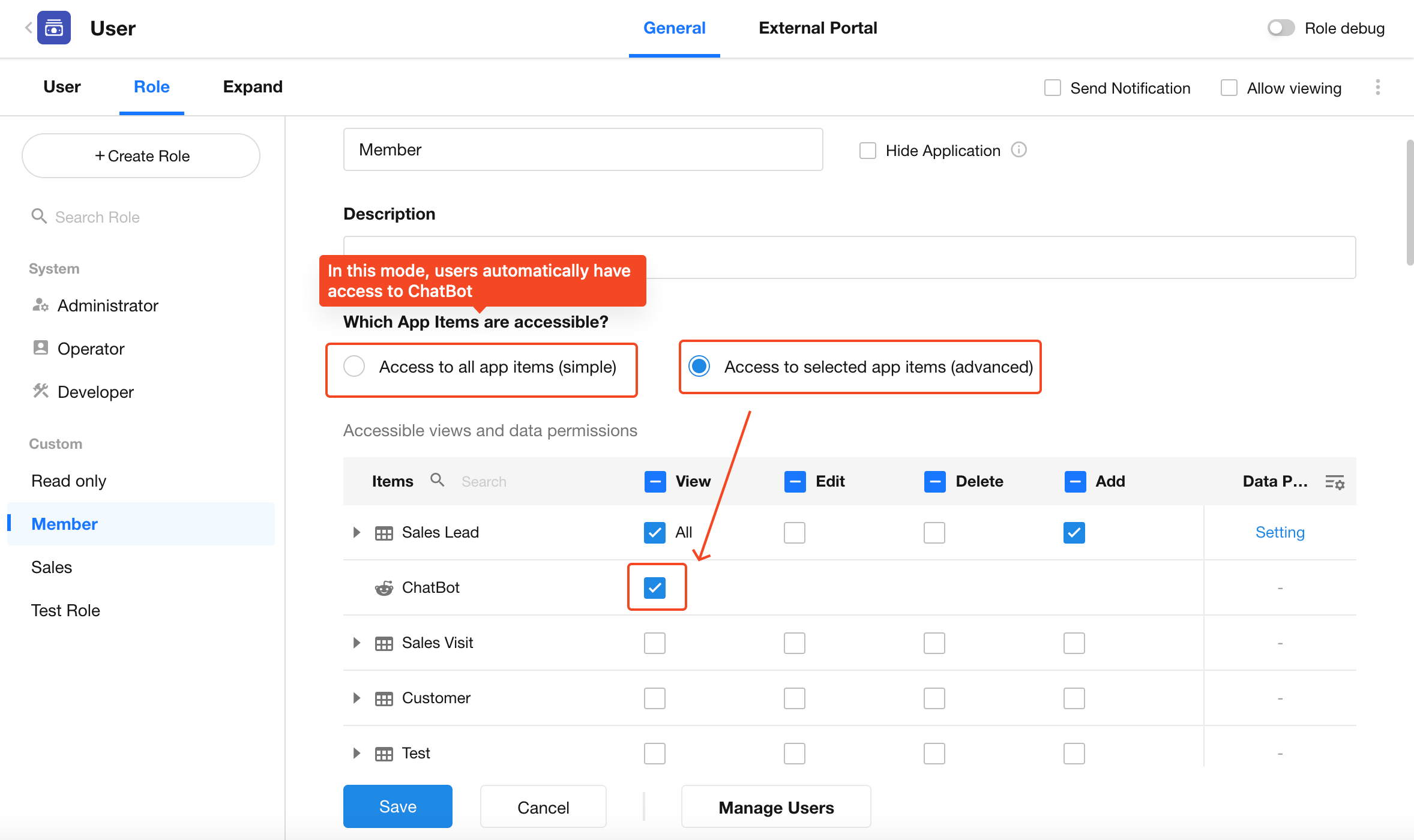
Task: Open the table column settings icon
Action: pos(1335,482)
